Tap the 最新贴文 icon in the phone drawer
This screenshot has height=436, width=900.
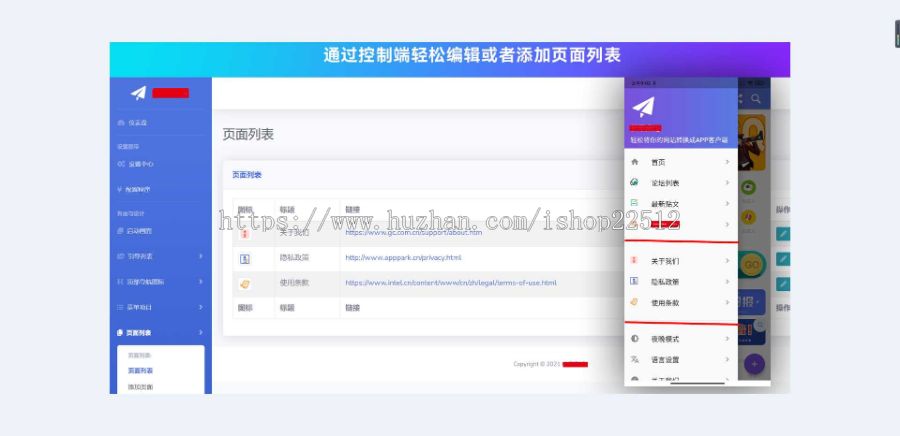[x=634, y=203]
